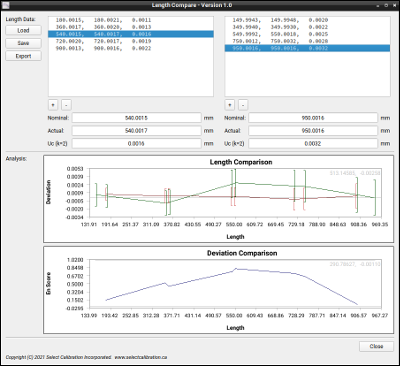Screen dimensions: 400x366
Task: Click the window icon in the title bar
Action: [5, 5]
